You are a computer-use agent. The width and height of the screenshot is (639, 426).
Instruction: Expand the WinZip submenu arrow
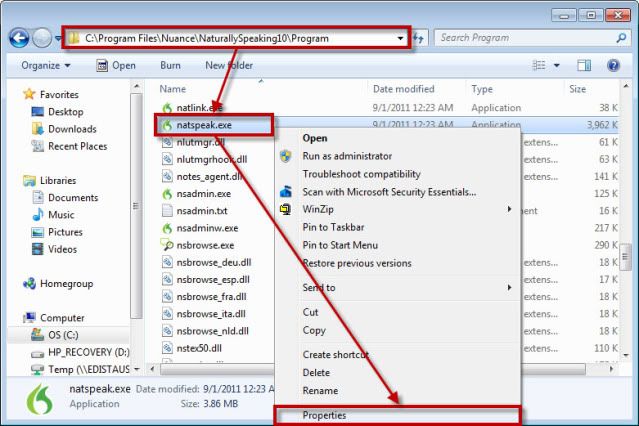point(509,209)
